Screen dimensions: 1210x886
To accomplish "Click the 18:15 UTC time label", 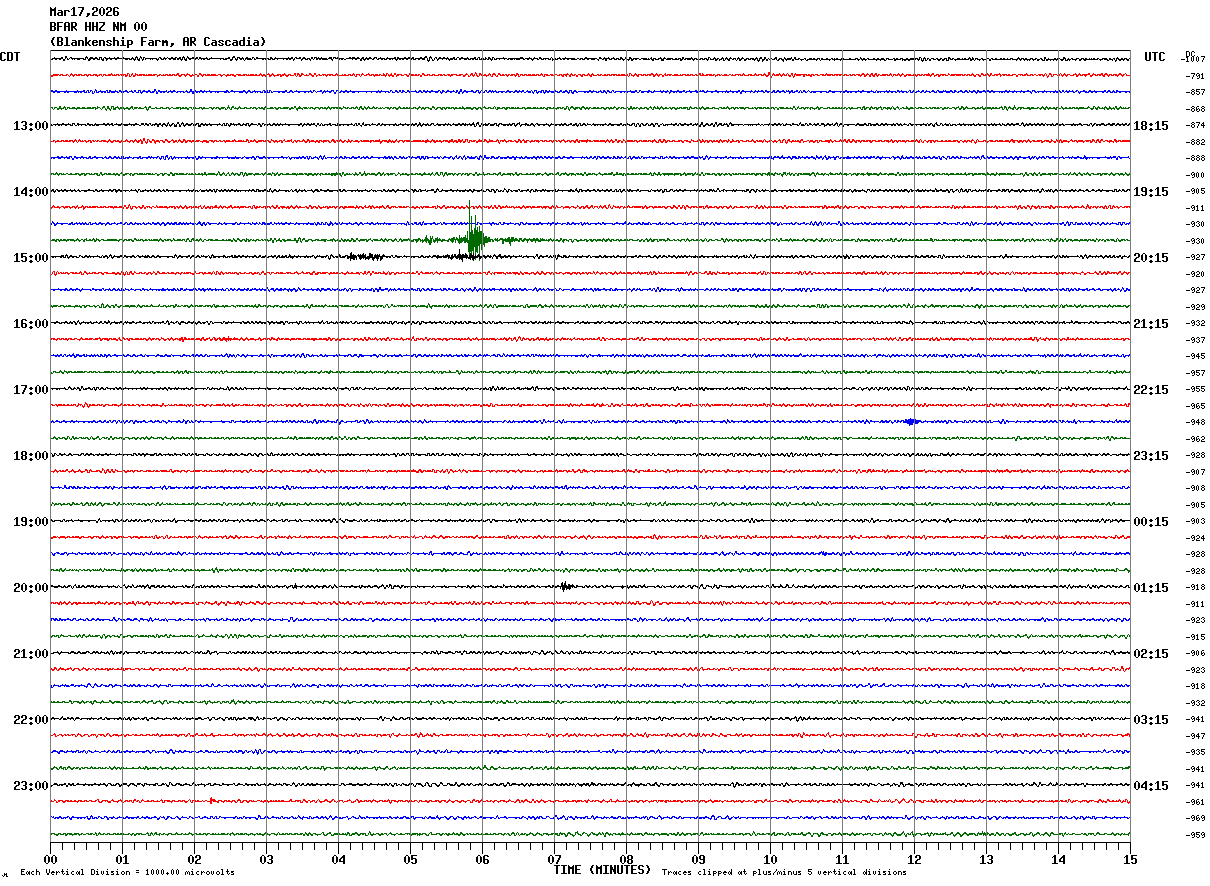I will 1151,126.
